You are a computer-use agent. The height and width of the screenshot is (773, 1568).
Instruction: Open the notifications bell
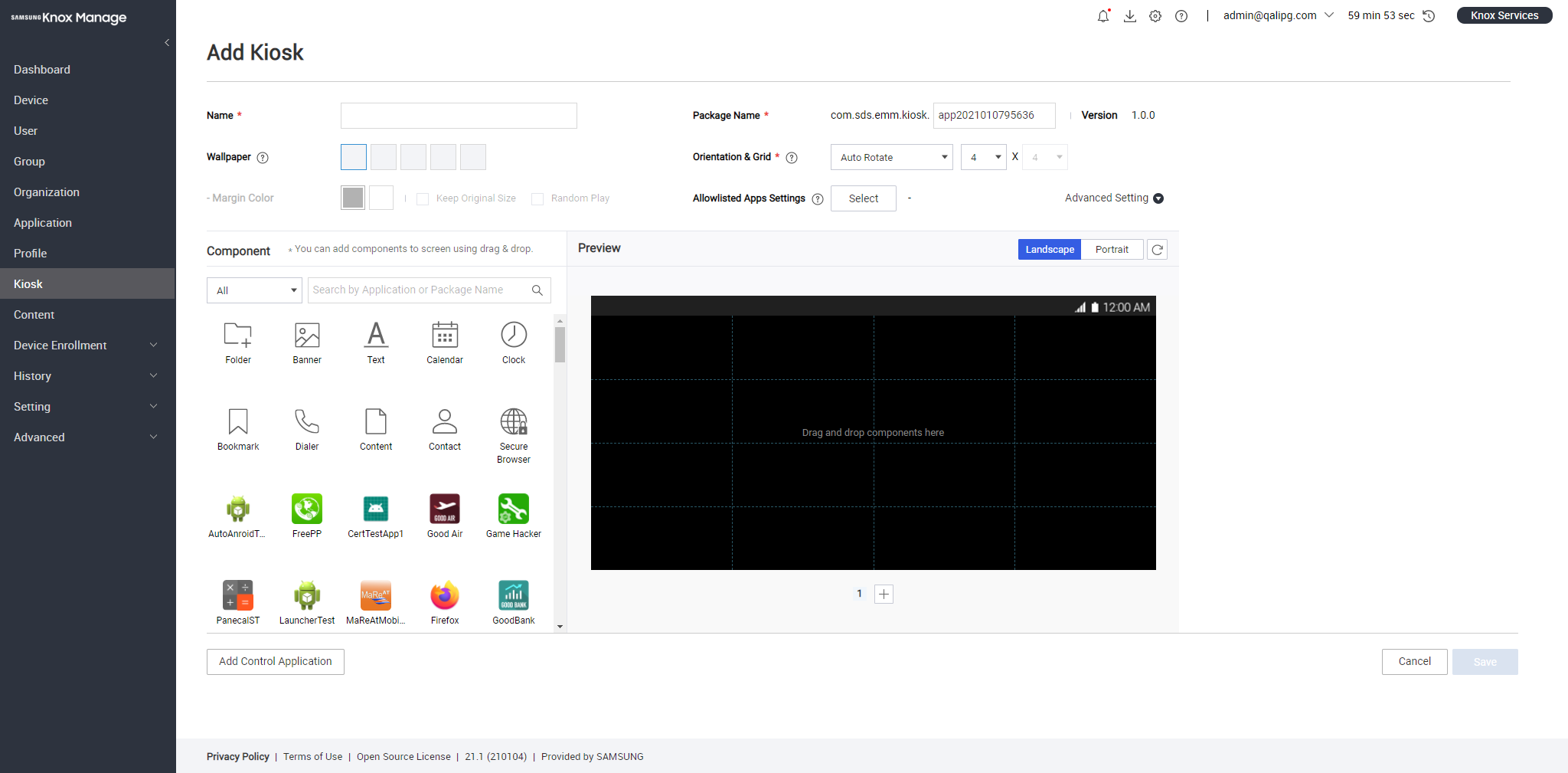[1103, 16]
